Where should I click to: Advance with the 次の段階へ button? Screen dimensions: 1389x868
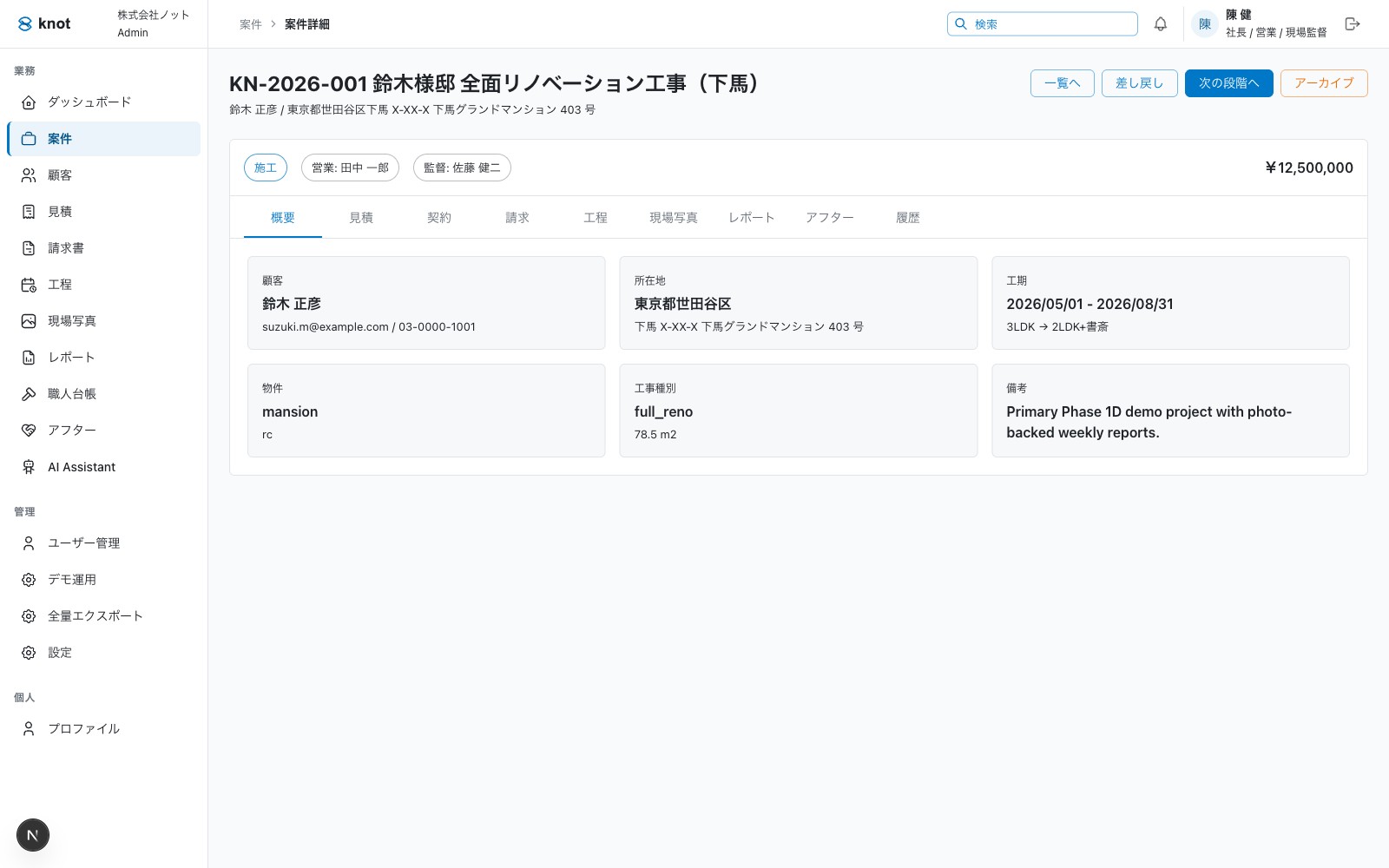[1229, 83]
